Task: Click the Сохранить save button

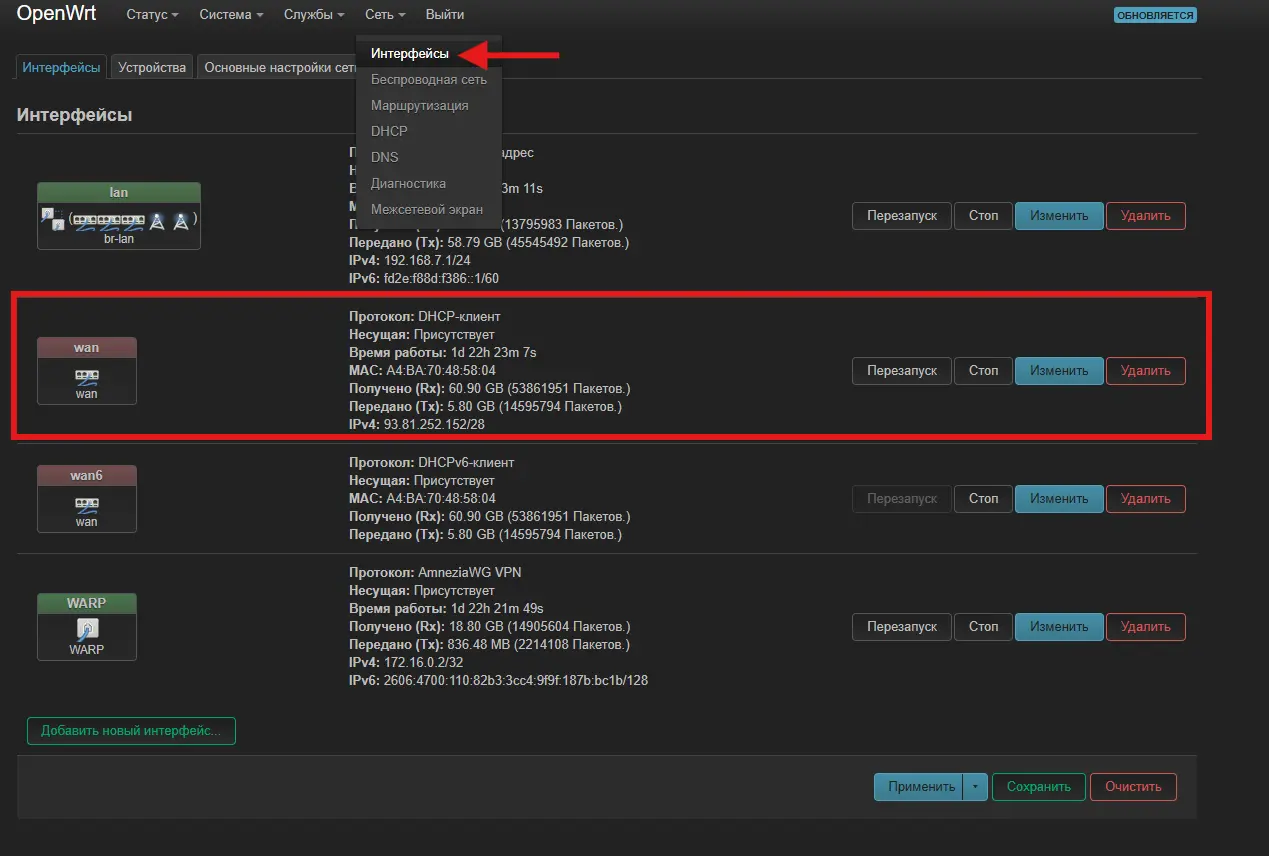Action: [1038, 787]
